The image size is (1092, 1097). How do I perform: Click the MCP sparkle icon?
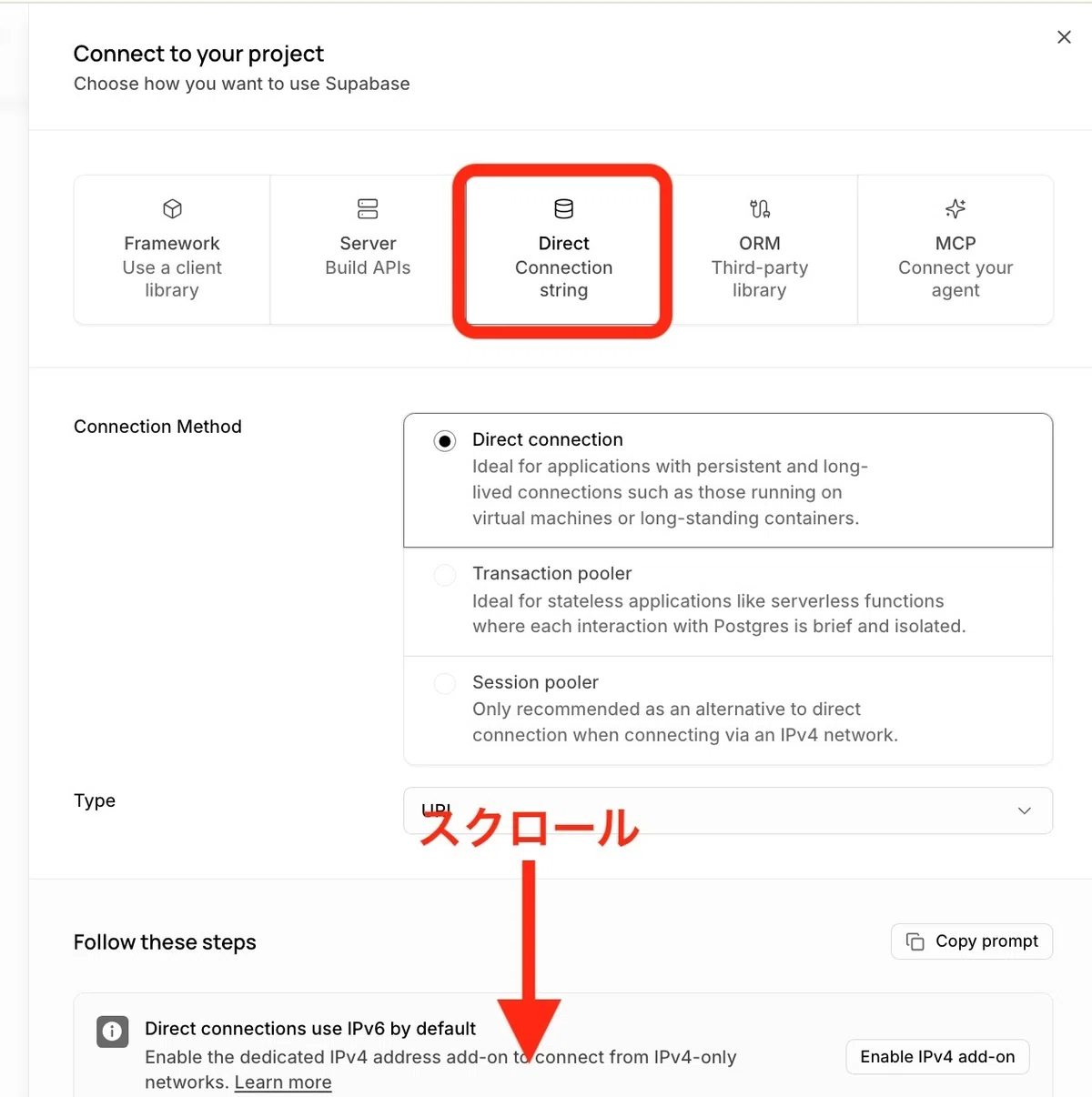[955, 208]
